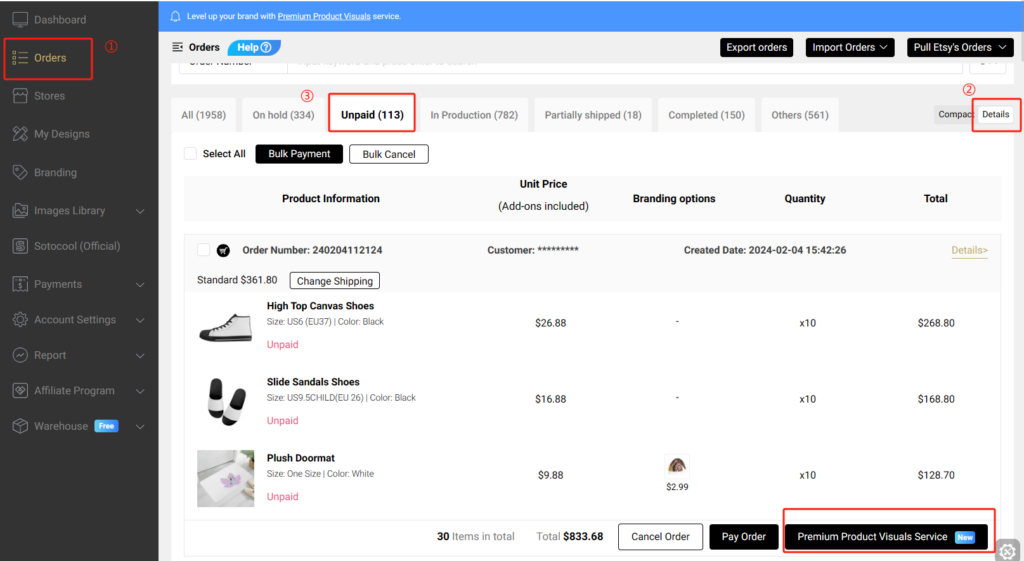
Task: Open the Dashboard monitor icon
Action: (x=20, y=20)
